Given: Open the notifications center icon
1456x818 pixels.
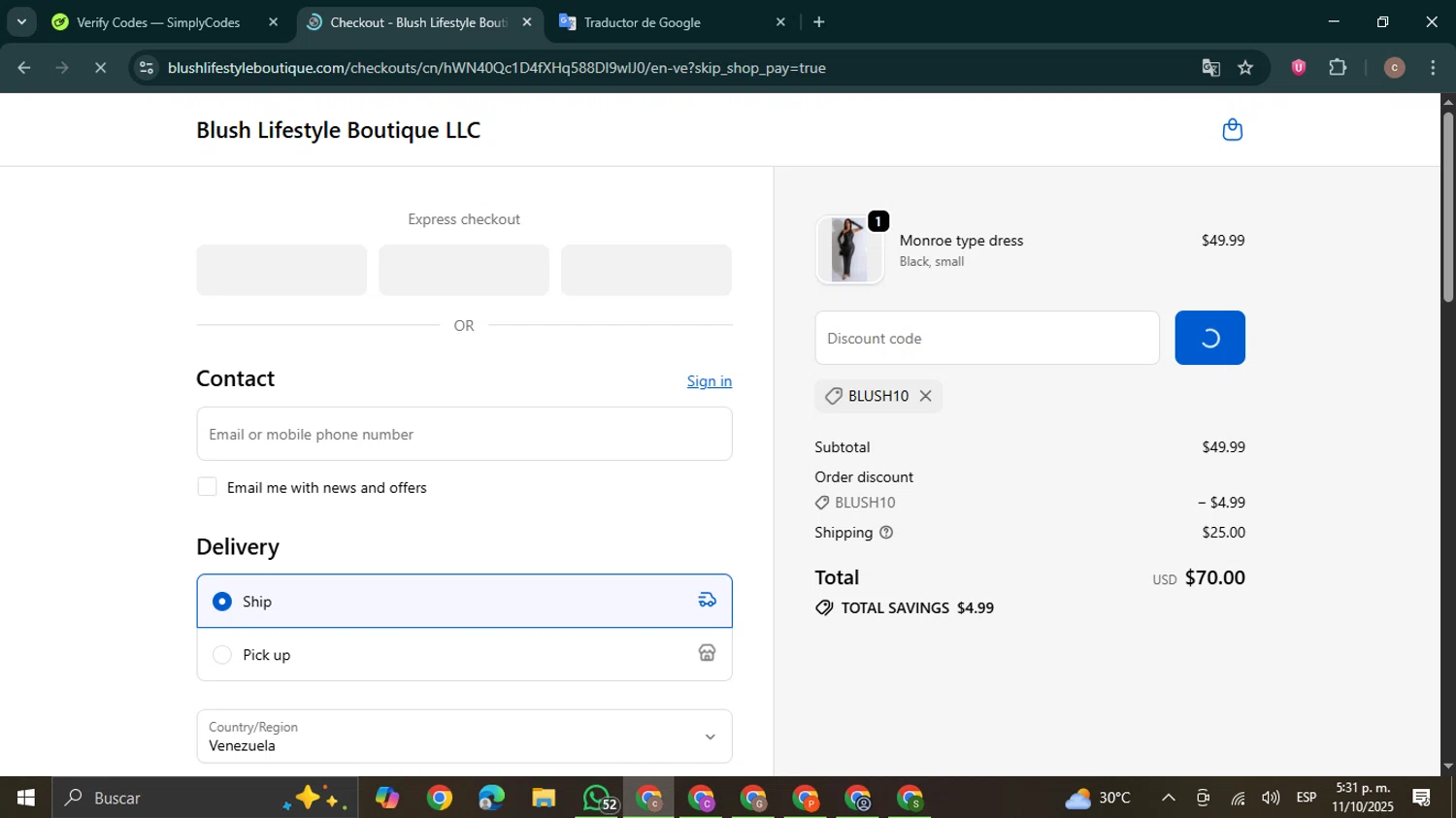Looking at the screenshot, I should tap(1422, 798).
